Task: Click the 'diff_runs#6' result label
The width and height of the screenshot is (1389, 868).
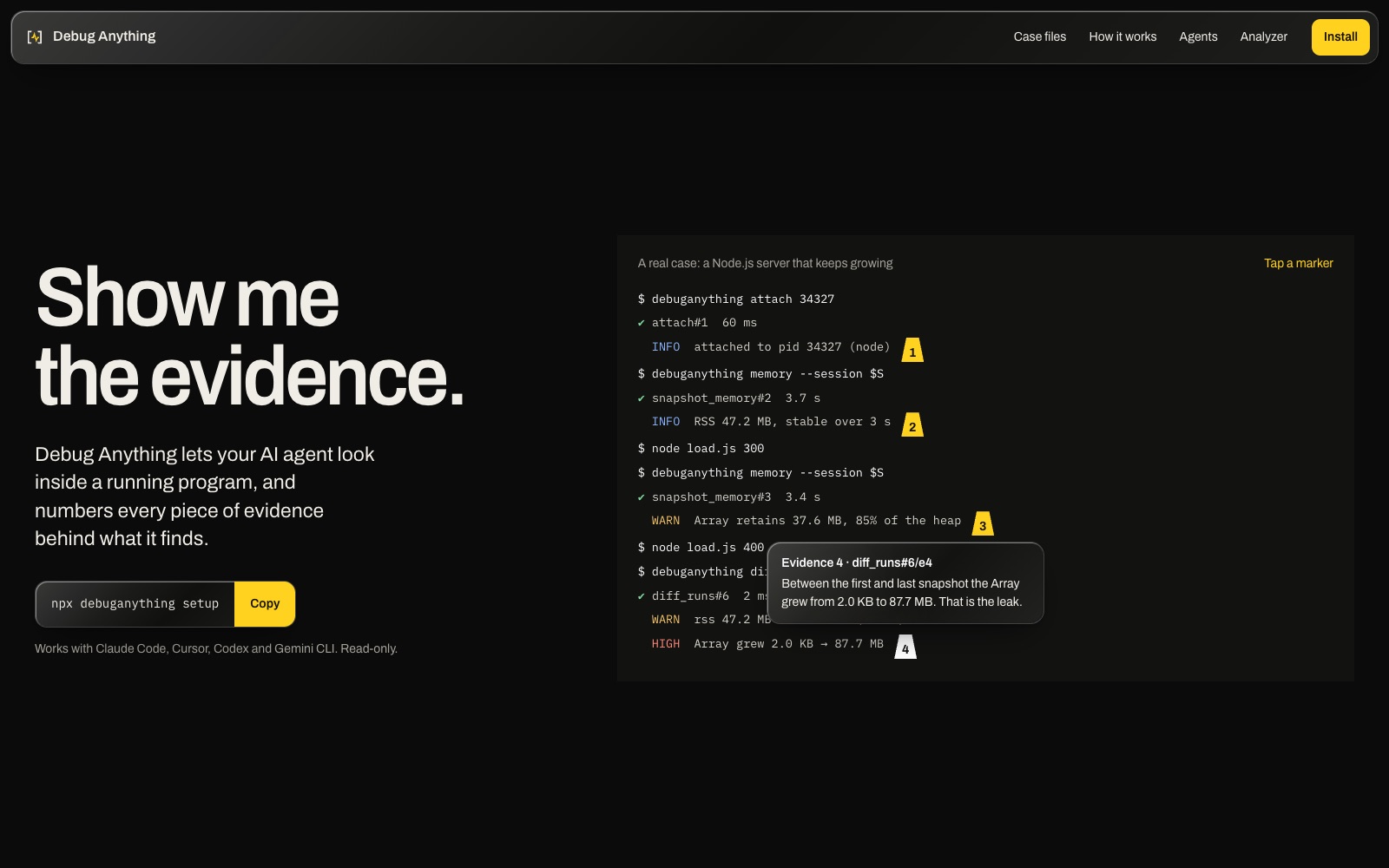Action: (690, 595)
